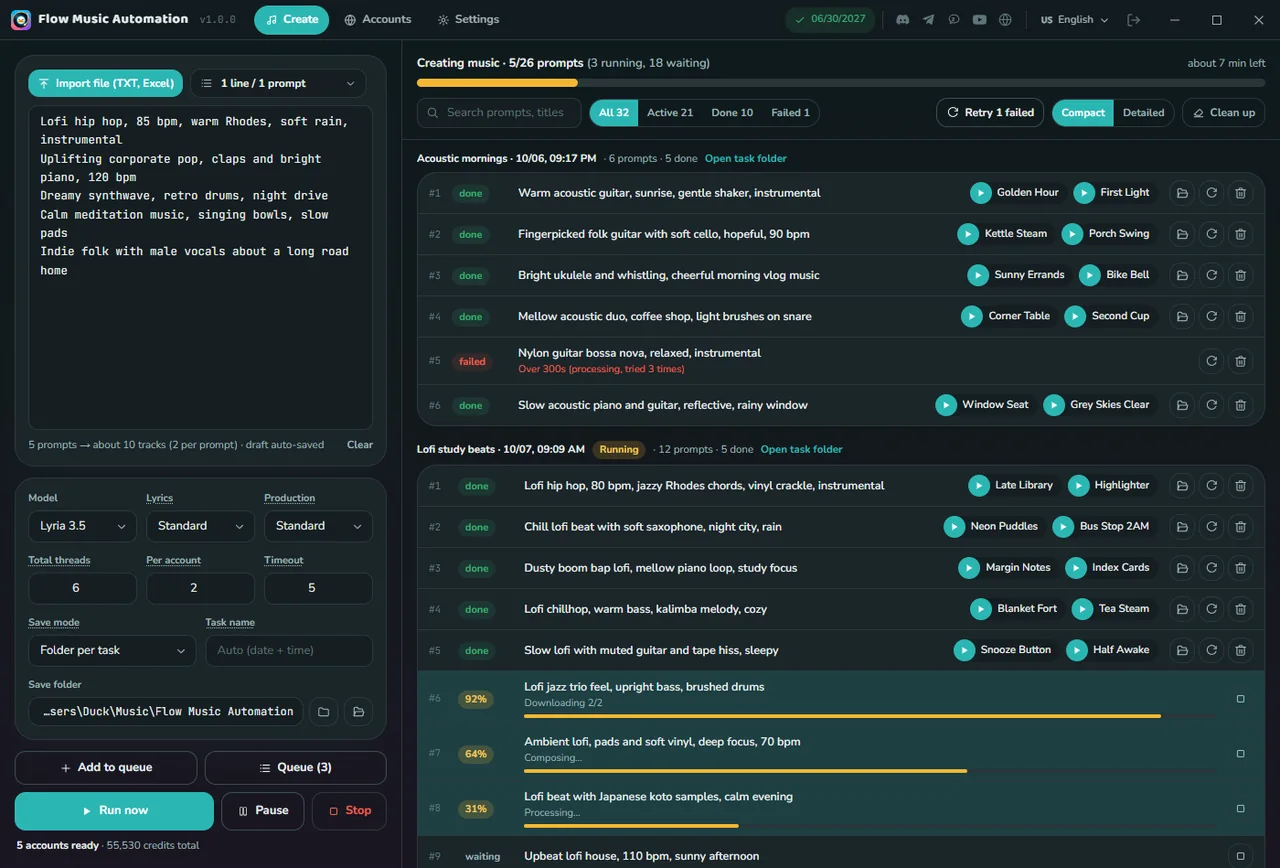This screenshot has width=1280, height=868.
Task: Open the YouTube link icon
Action: [979, 20]
